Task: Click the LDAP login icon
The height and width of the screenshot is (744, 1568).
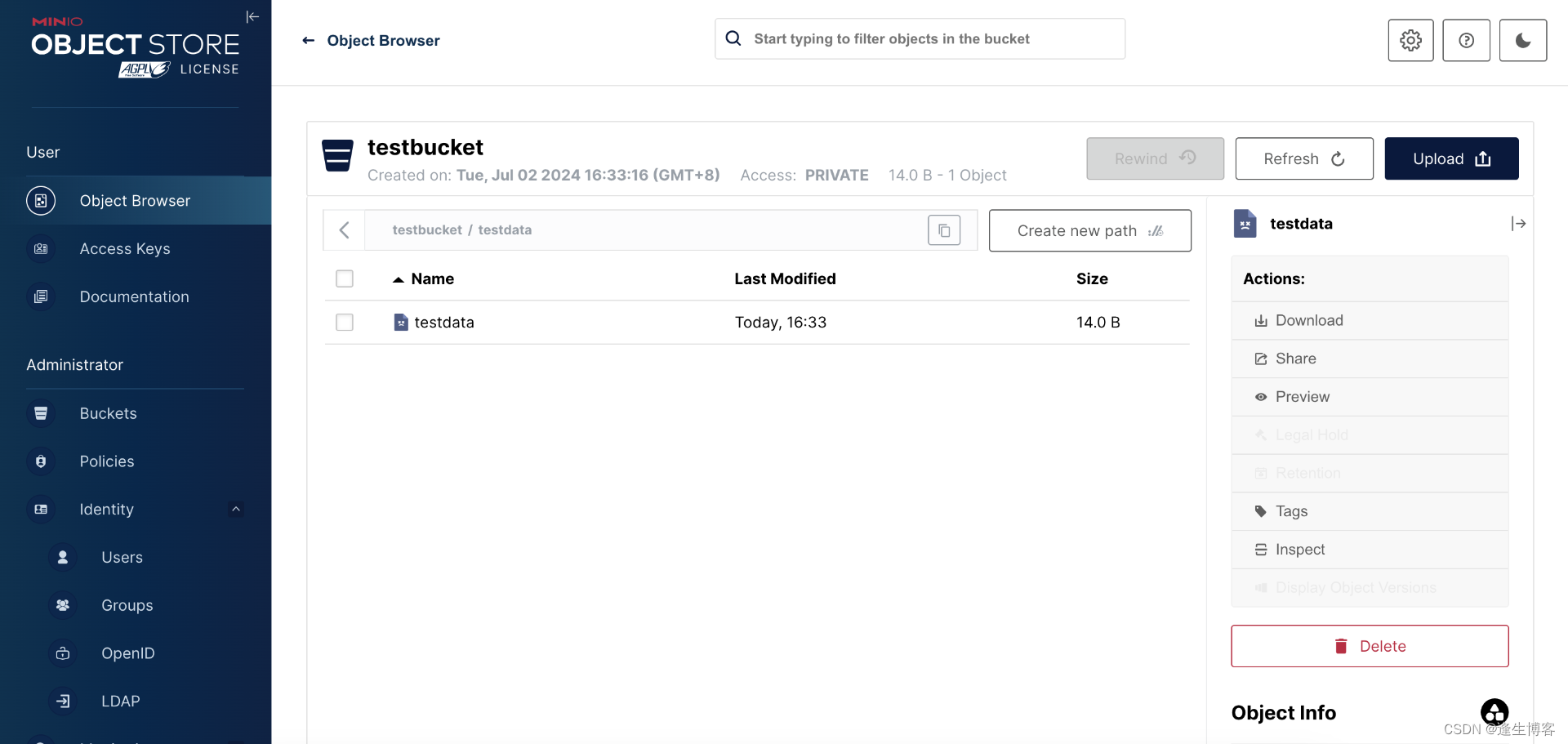Action: click(x=63, y=701)
